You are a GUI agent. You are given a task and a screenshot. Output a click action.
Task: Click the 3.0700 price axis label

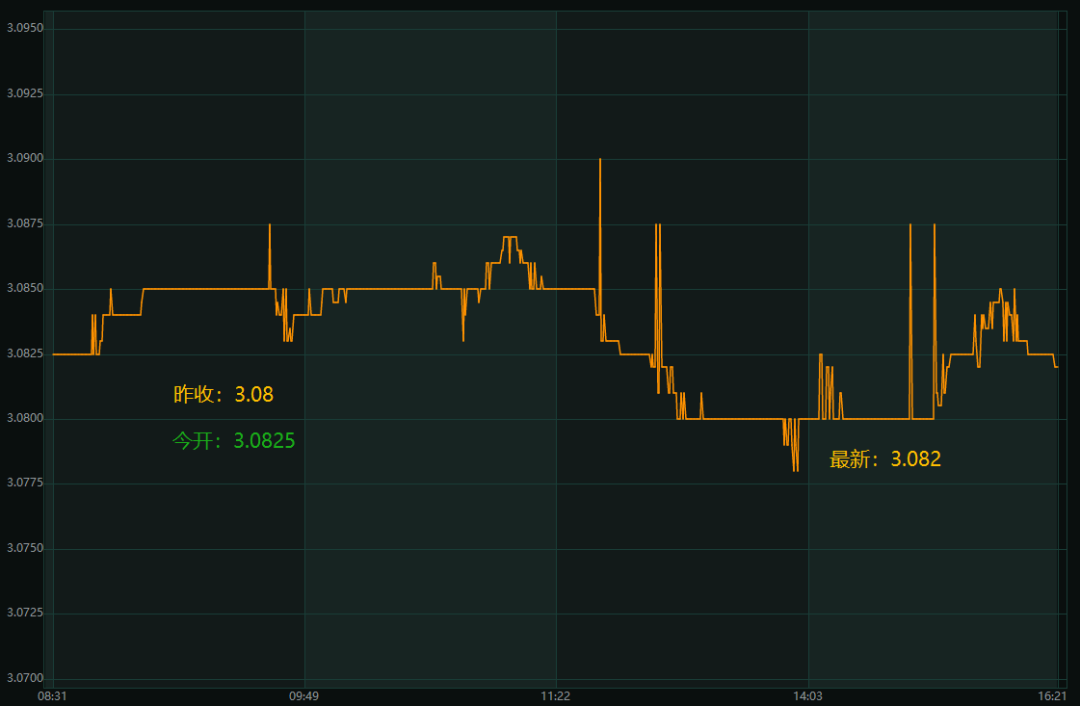[x=25, y=678]
